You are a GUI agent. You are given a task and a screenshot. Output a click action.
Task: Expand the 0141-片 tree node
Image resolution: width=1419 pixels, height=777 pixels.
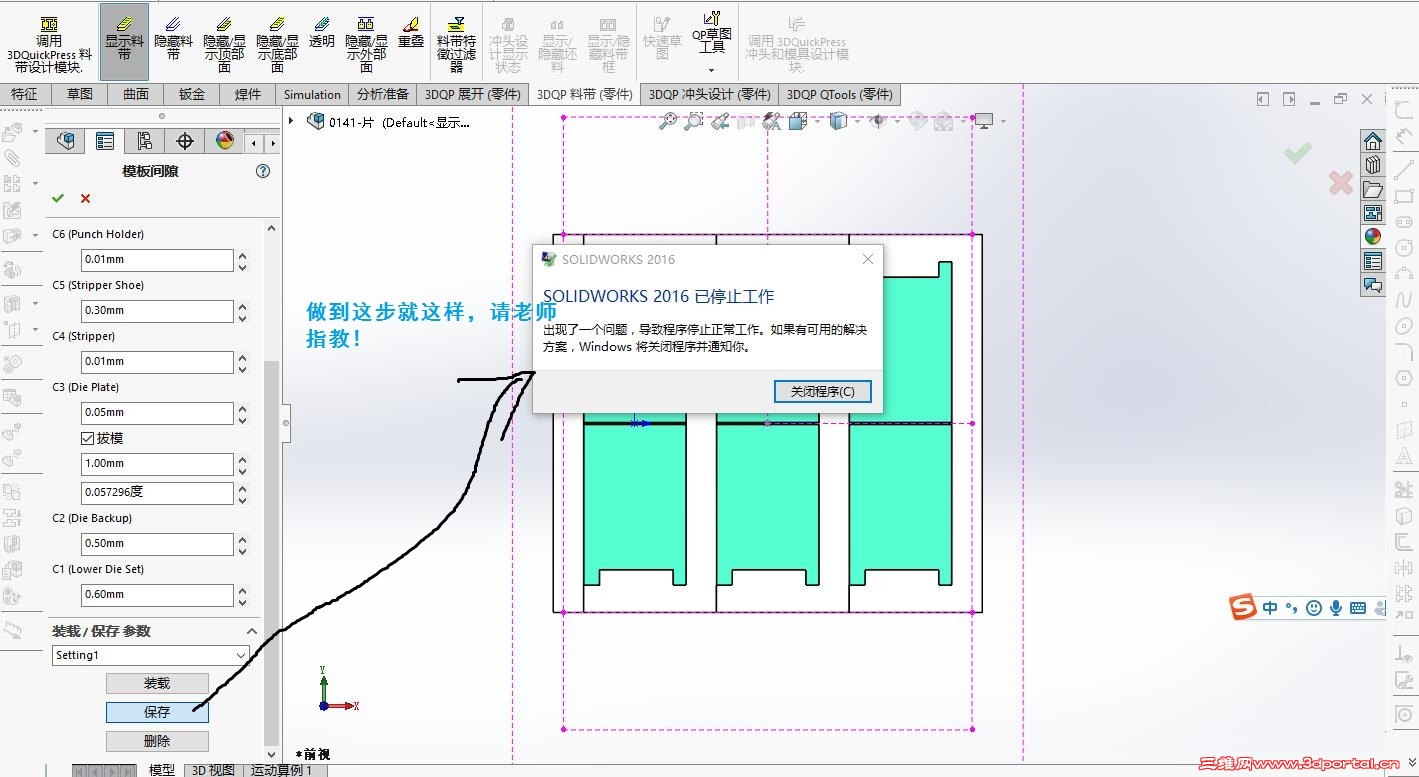pos(292,121)
